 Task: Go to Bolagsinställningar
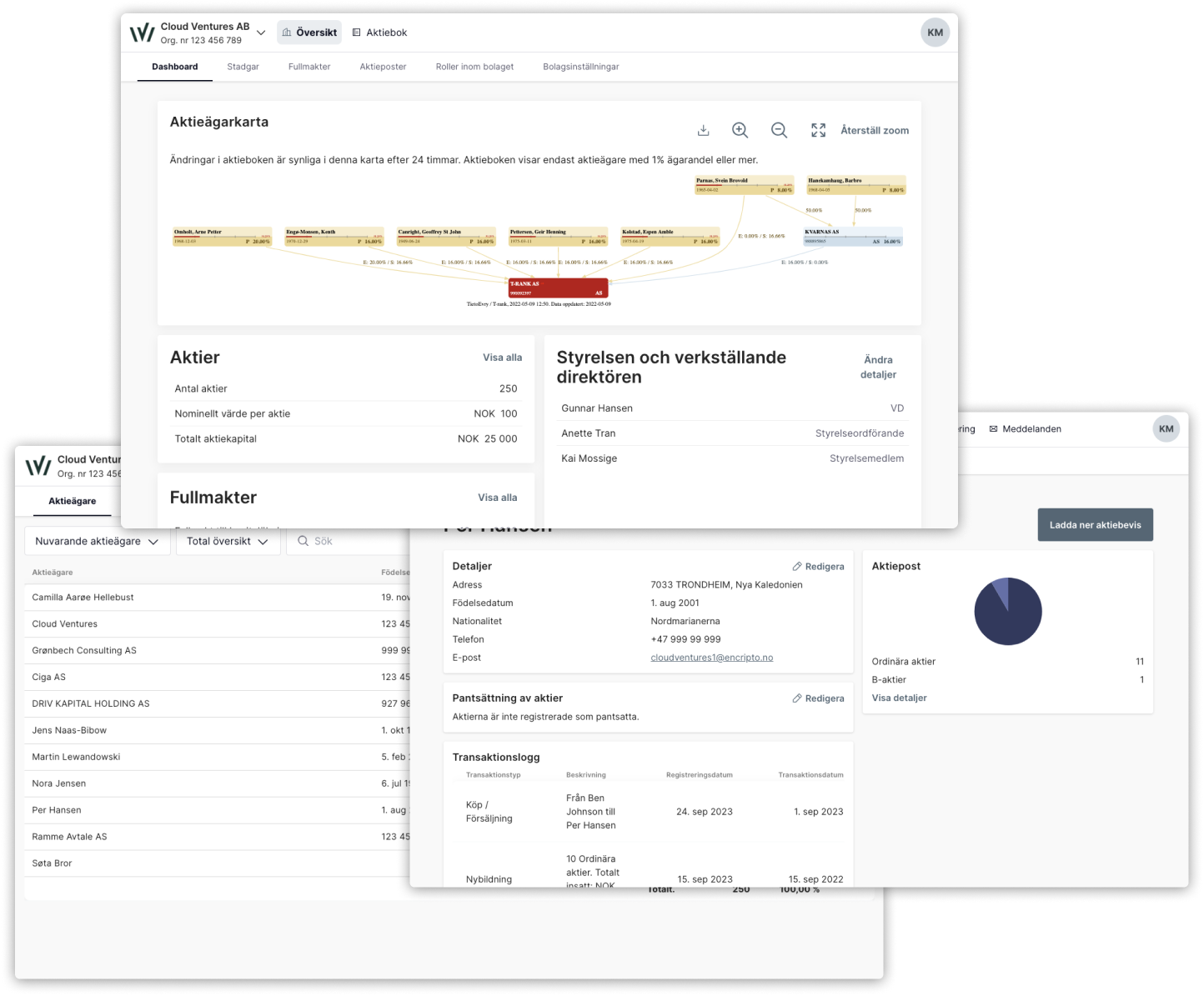click(580, 67)
